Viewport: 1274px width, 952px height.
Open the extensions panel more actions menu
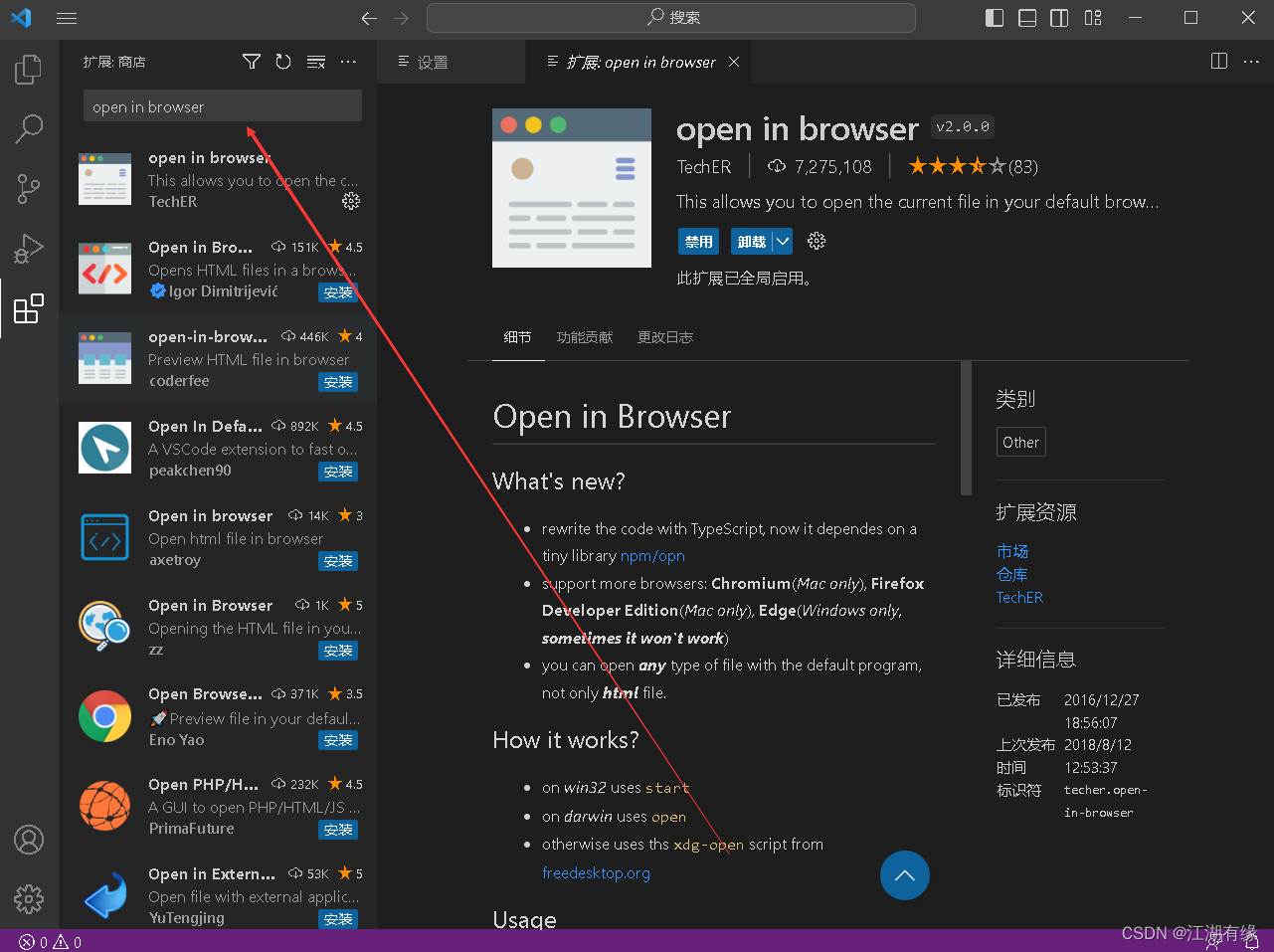point(348,62)
